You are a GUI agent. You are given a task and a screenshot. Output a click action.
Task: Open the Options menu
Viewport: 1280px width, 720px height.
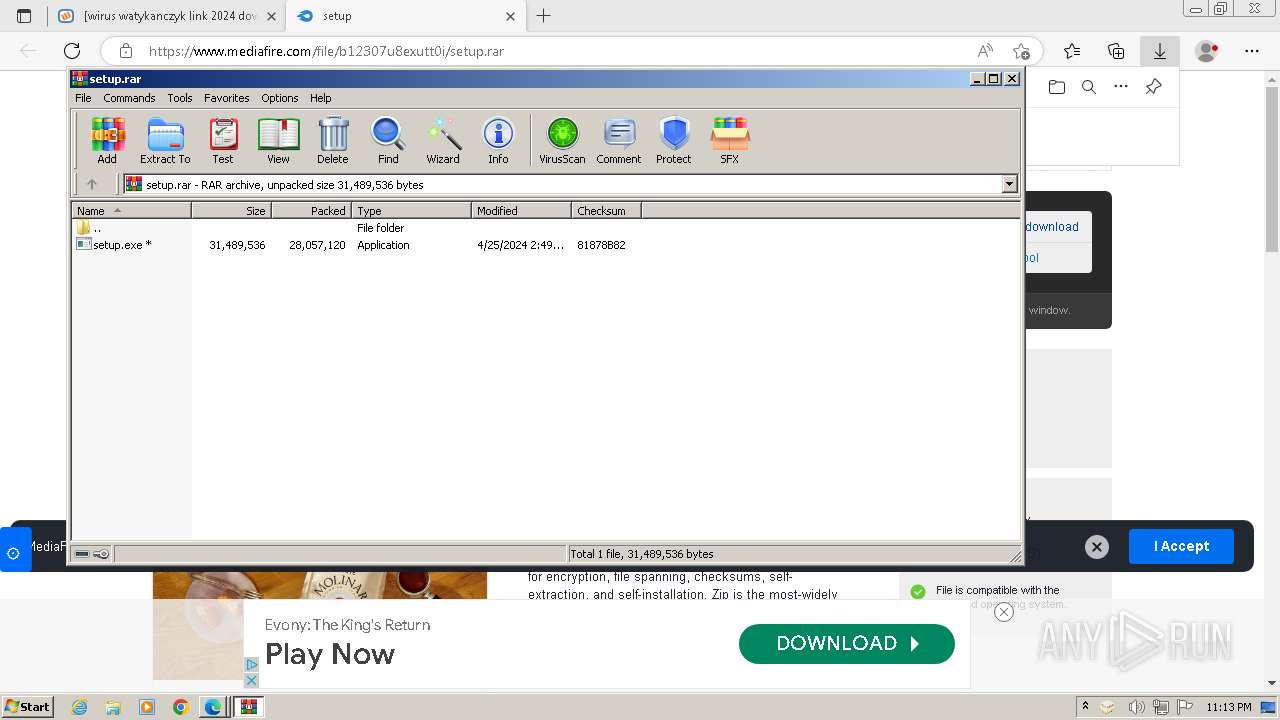pyautogui.click(x=280, y=98)
